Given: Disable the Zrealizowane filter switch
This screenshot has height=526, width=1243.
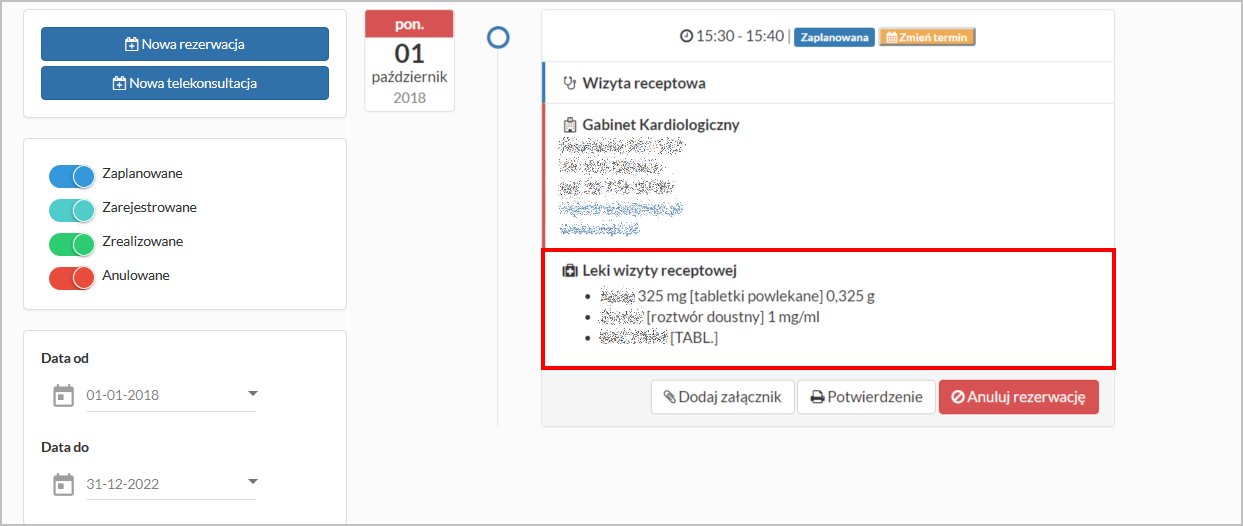Looking at the screenshot, I should point(71,244).
